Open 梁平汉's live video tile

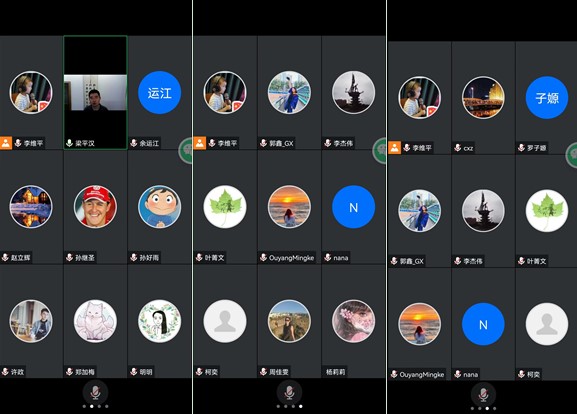coord(95,92)
